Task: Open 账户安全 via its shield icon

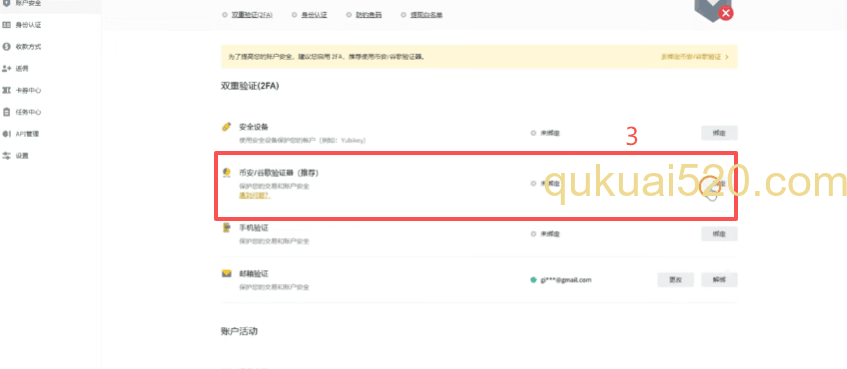Action: point(6,3)
